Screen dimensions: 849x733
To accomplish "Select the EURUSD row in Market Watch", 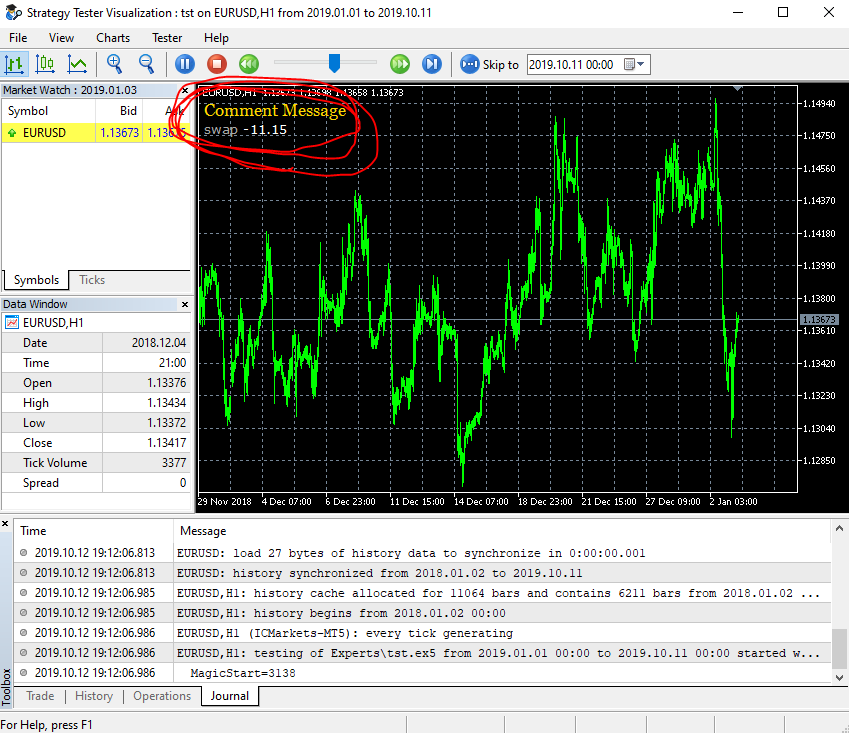I will (x=96, y=133).
